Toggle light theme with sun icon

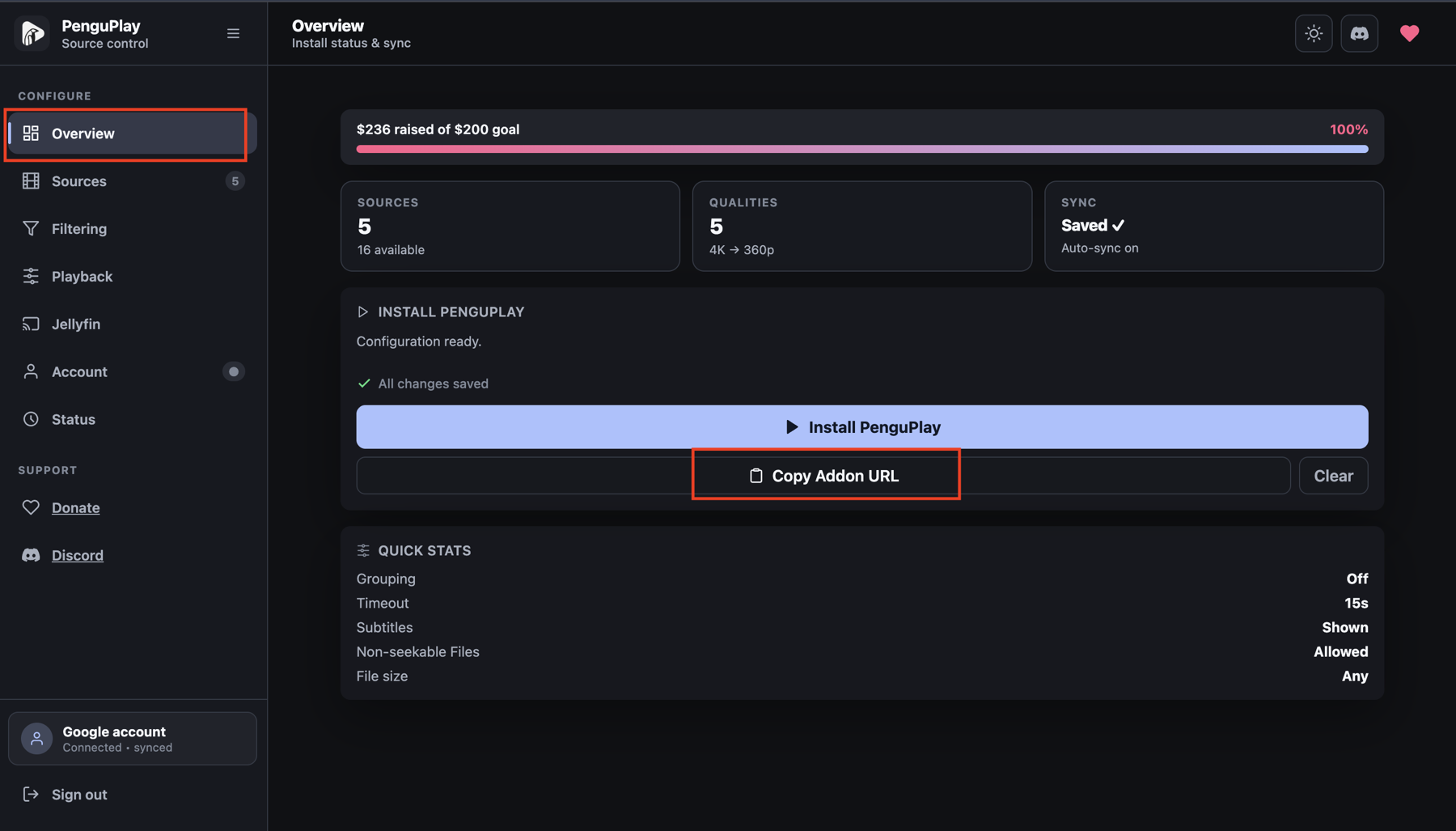(1314, 33)
